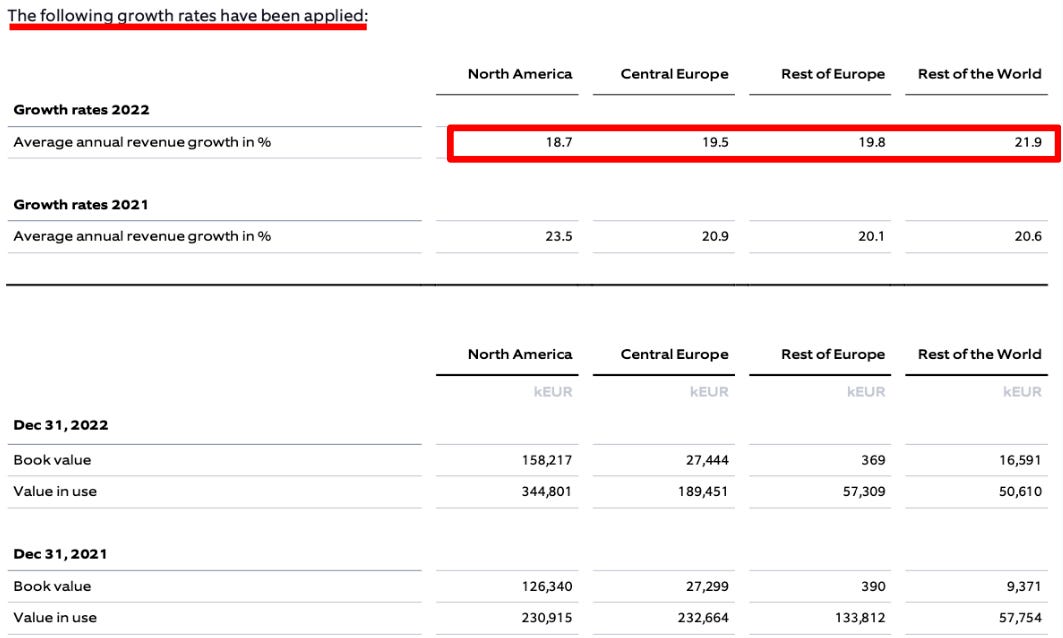The height and width of the screenshot is (638, 1063).
Task: Select value in use 344,801
Action: (546, 492)
